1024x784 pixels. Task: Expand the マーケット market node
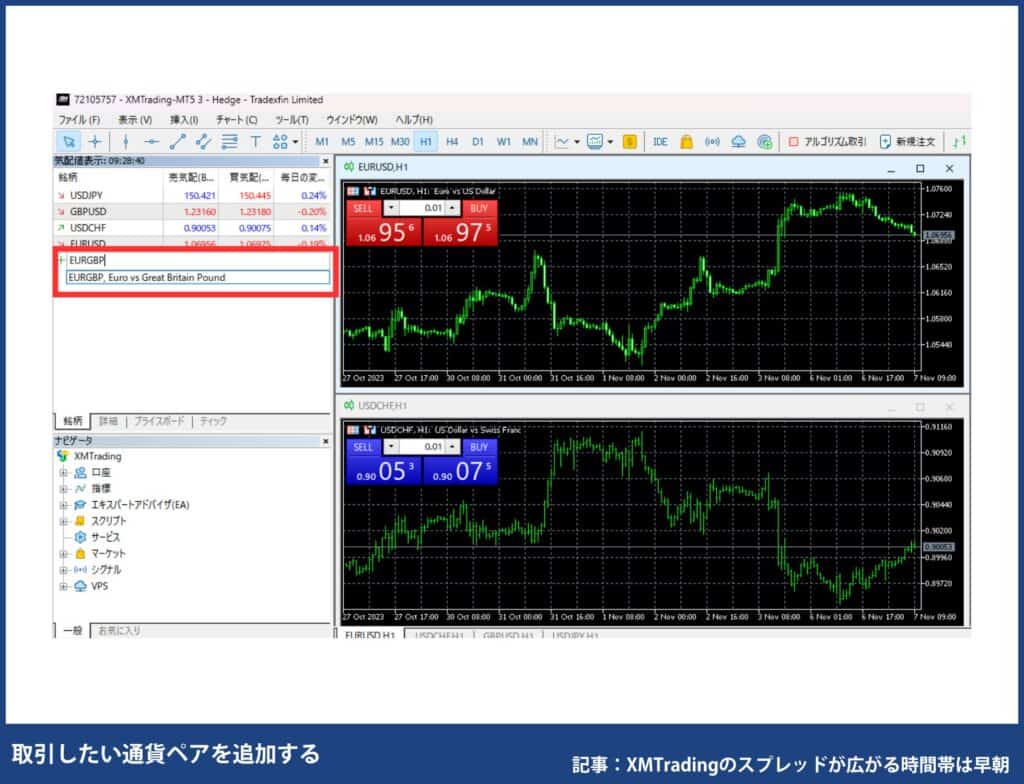63,554
